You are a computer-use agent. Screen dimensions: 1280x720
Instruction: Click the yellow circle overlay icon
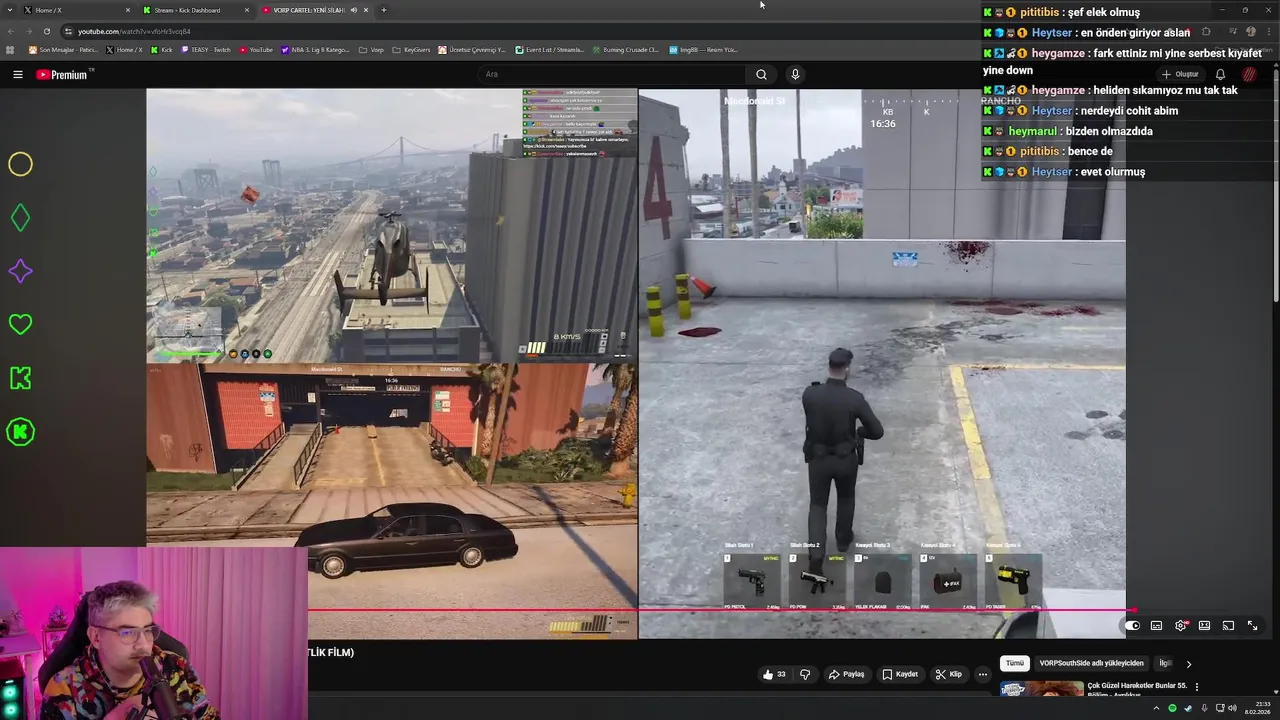(x=20, y=165)
